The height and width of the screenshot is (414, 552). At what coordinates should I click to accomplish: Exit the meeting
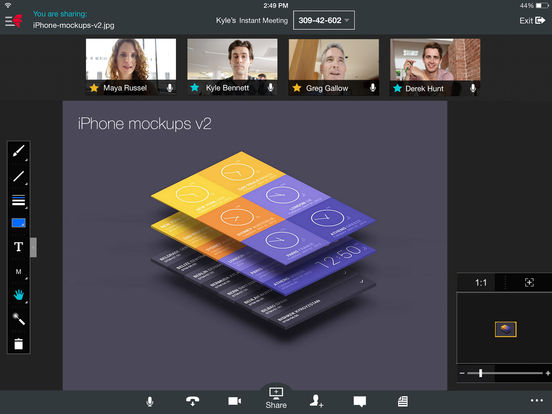point(532,21)
